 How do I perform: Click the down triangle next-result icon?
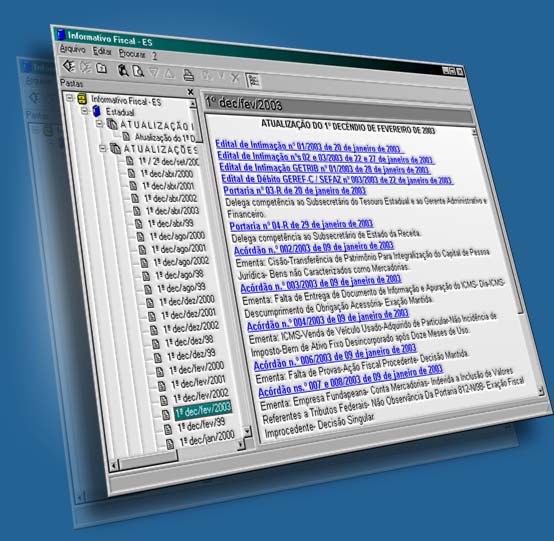154,72
